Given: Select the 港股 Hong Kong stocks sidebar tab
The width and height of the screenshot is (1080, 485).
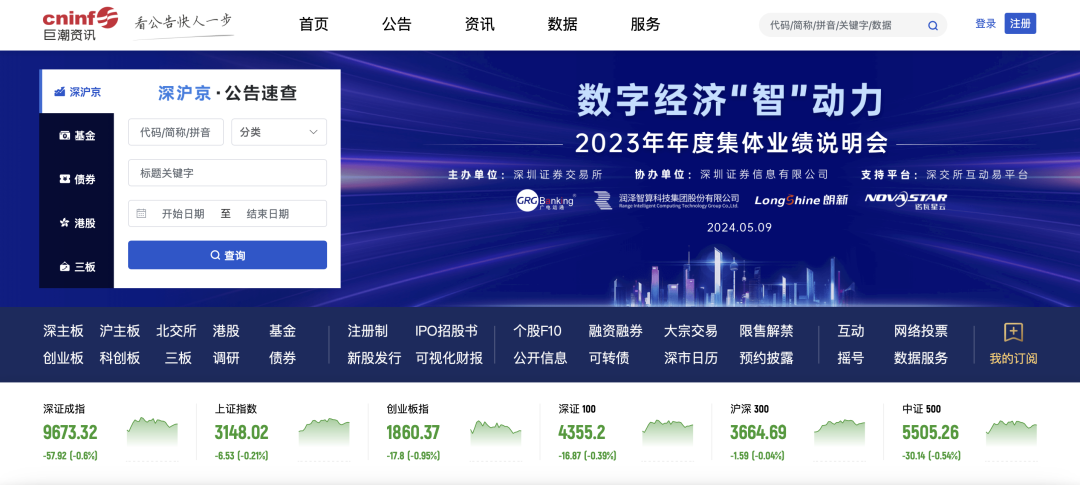Looking at the screenshot, I should [77, 223].
